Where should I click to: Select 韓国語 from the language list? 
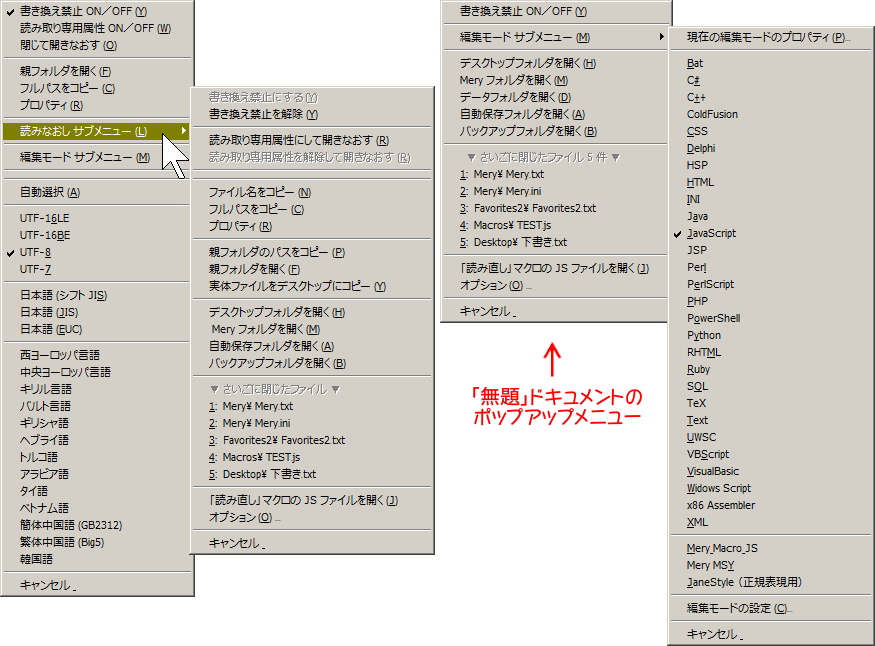click(x=38, y=559)
